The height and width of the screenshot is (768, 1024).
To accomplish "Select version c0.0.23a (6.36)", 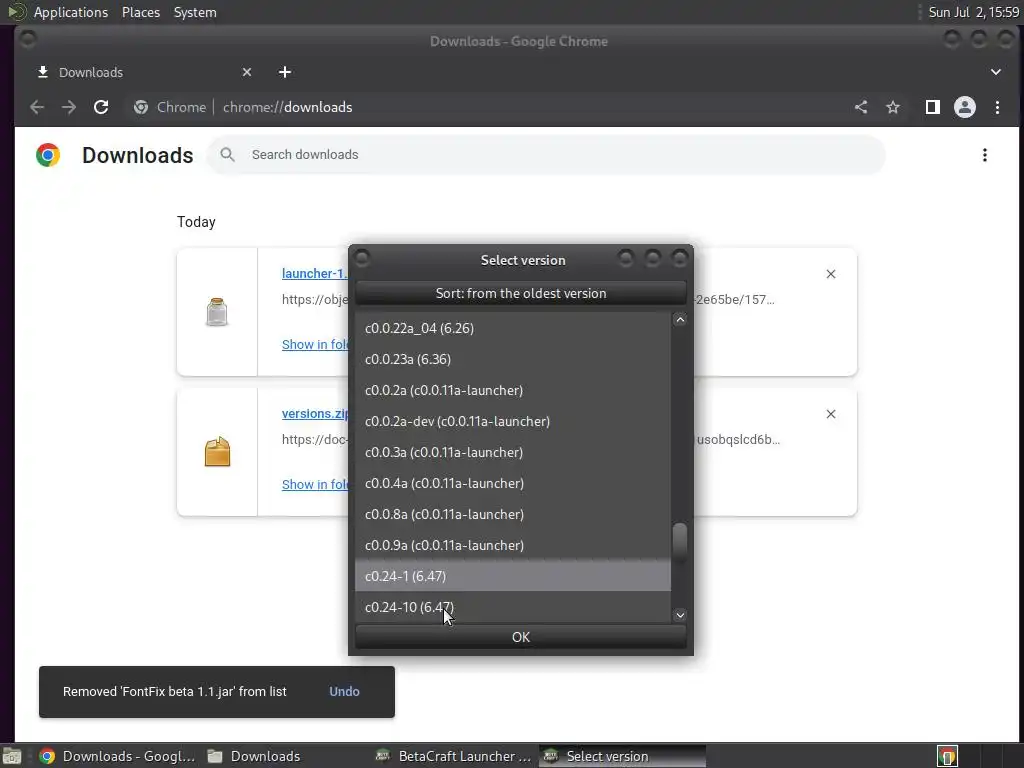I will pyautogui.click(x=513, y=359).
